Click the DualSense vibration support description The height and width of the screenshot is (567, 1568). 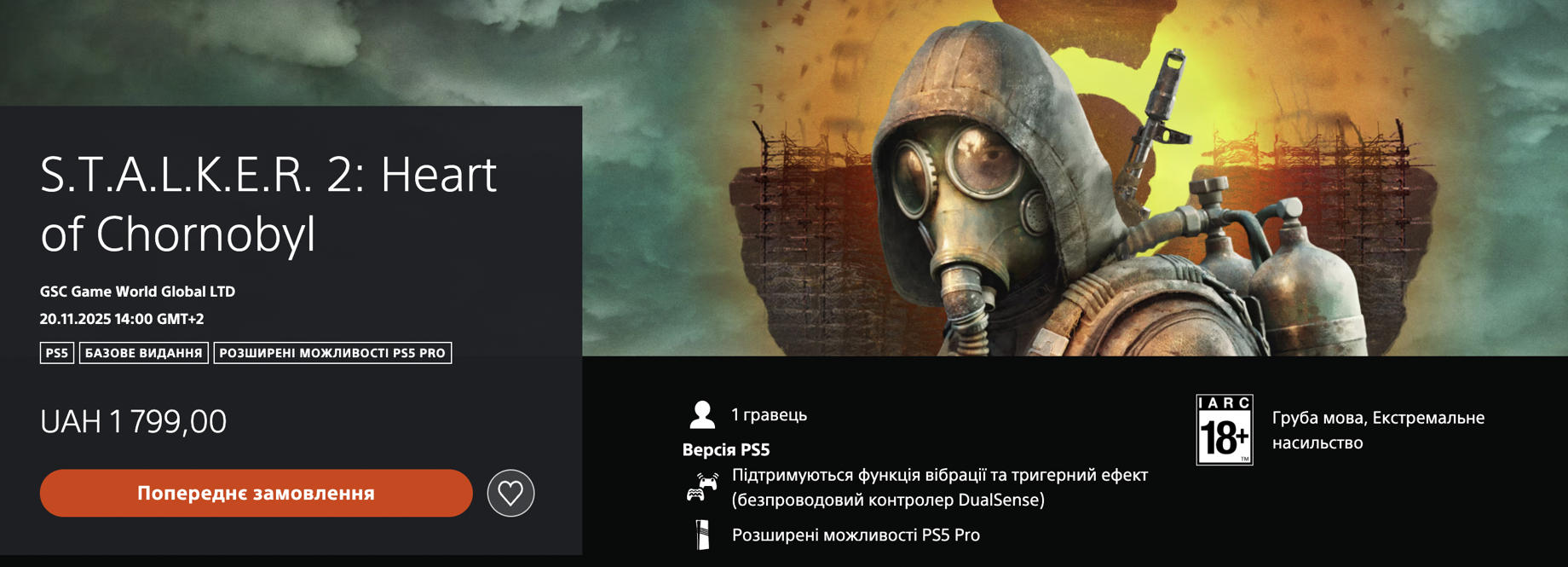[940, 488]
